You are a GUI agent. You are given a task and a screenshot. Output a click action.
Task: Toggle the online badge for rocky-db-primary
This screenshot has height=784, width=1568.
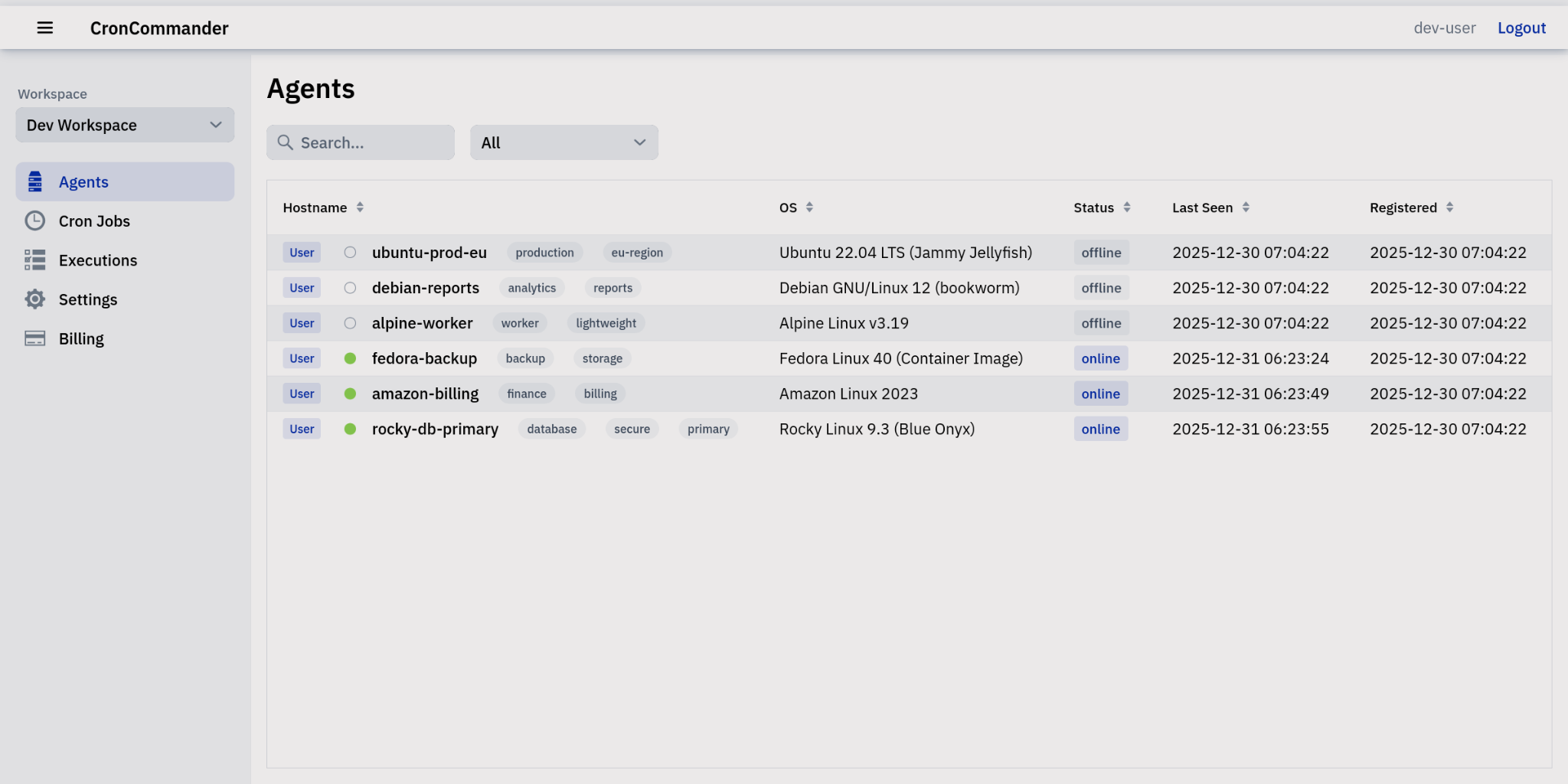coord(1100,429)
